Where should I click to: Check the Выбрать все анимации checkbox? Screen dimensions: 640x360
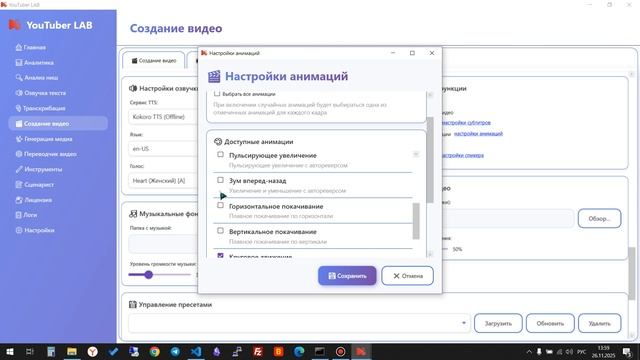pyautogui.click(x=217, y=93)
